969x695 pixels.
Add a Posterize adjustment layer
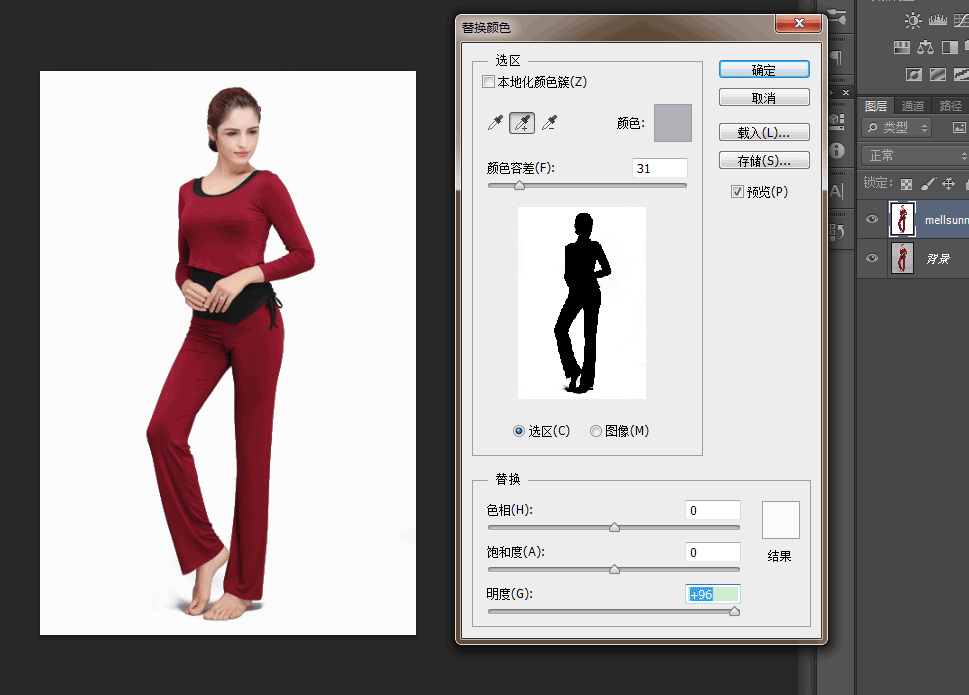937,75
